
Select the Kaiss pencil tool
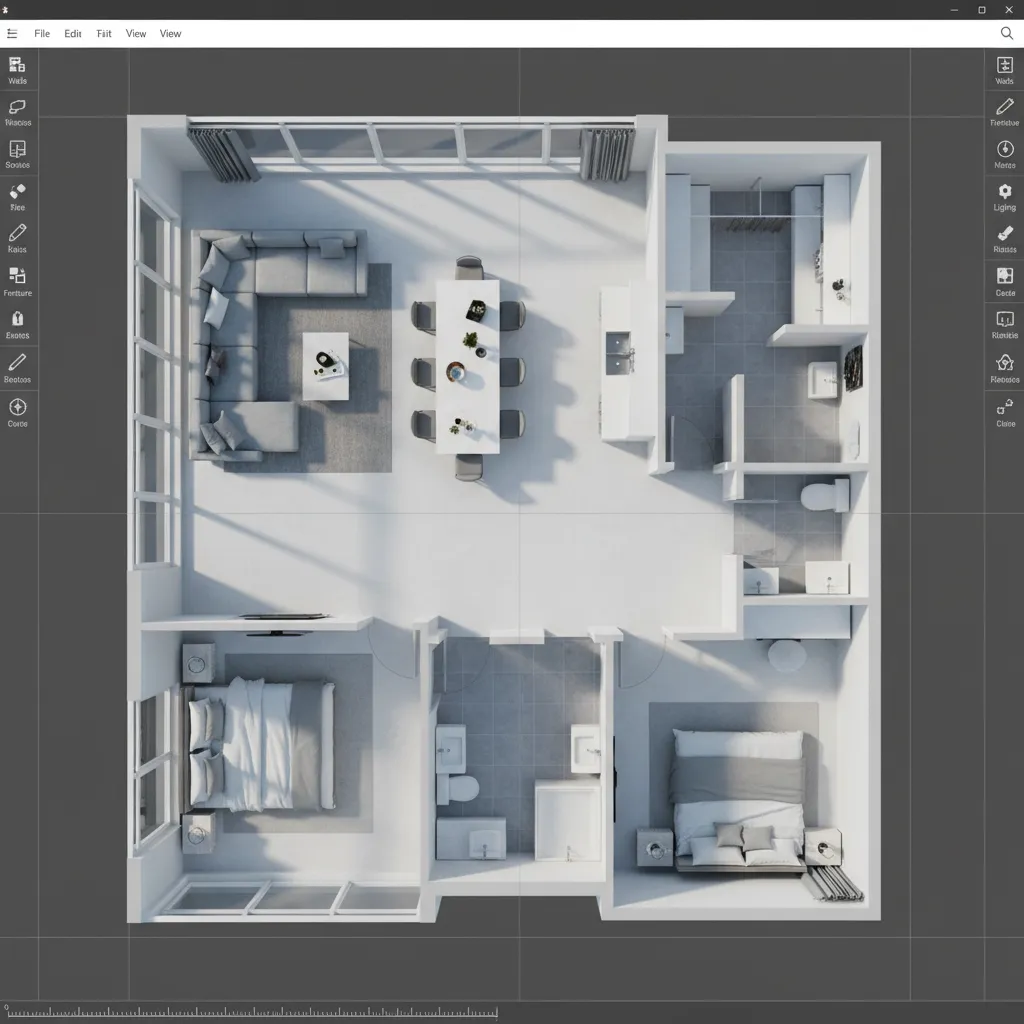pos(18,239)
